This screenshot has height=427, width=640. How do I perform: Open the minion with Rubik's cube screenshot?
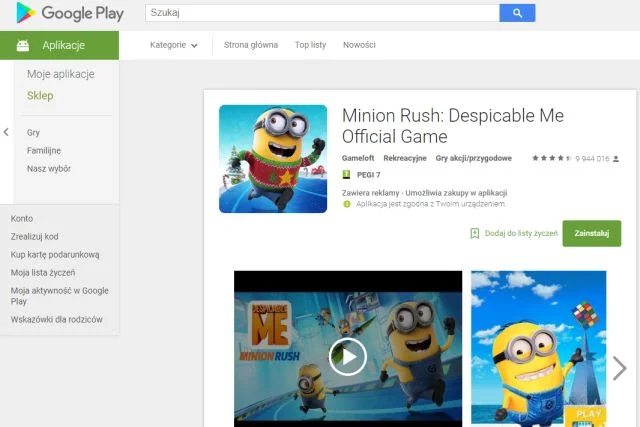click(x=538, y=348)
